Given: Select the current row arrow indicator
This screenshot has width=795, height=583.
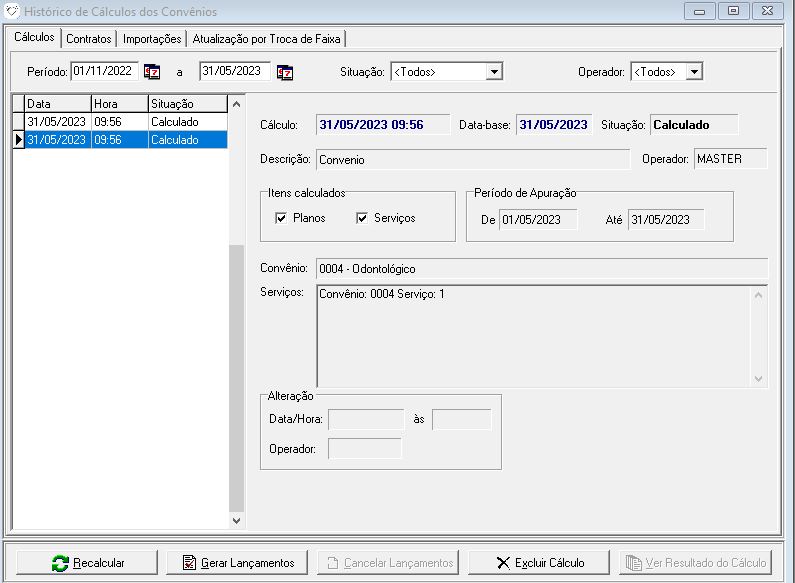Looking at the screenshot, I should point(18,140).
